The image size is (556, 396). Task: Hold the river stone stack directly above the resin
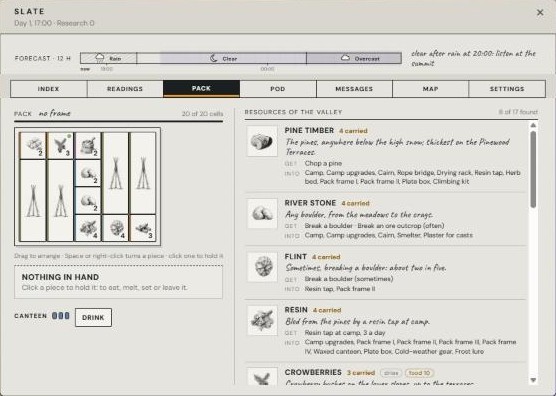(88, 201)
